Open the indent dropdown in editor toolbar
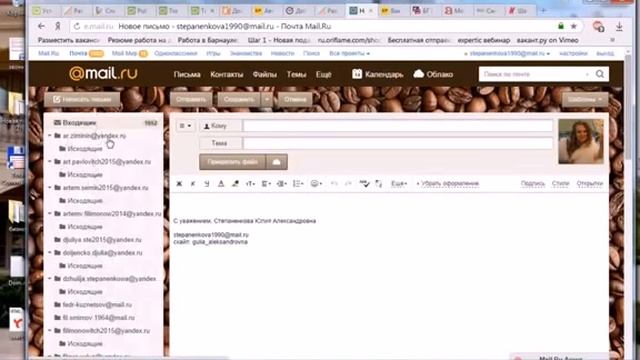The height and width of the screenshot is (360, 640). tap(282, 184)
